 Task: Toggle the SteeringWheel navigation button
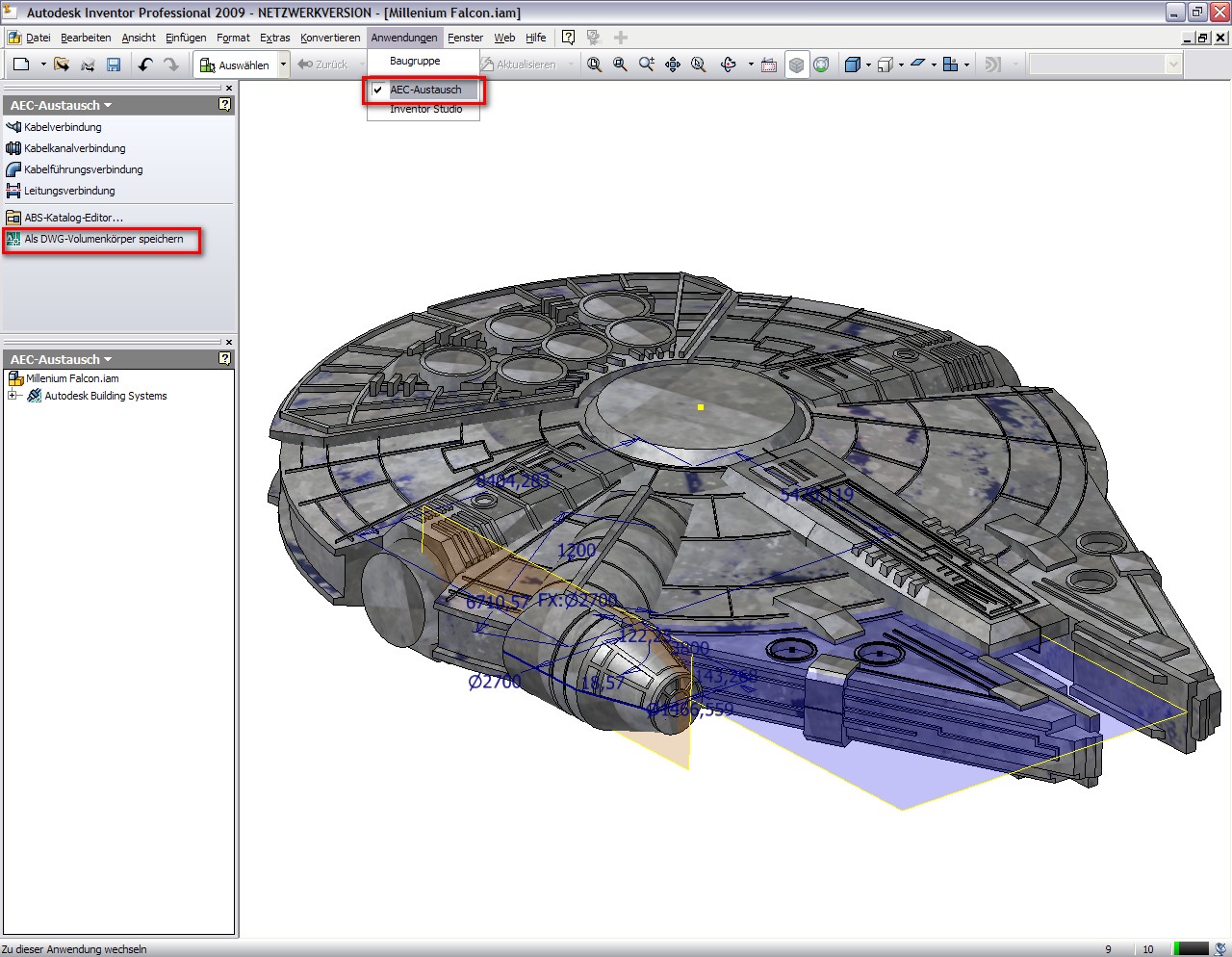click(x=821, y=65)
